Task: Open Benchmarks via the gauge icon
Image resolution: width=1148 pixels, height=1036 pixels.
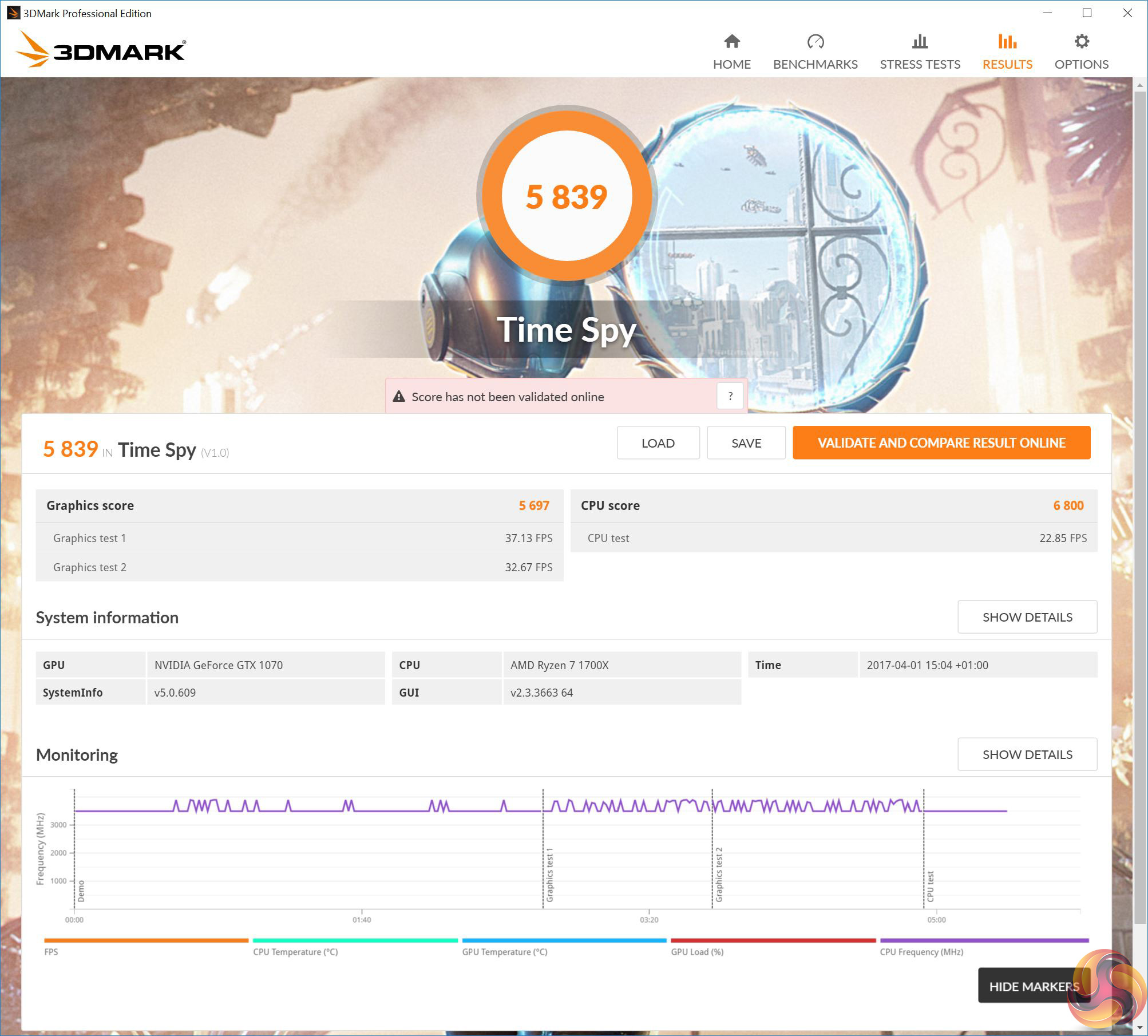Action: tap(815, 41)
